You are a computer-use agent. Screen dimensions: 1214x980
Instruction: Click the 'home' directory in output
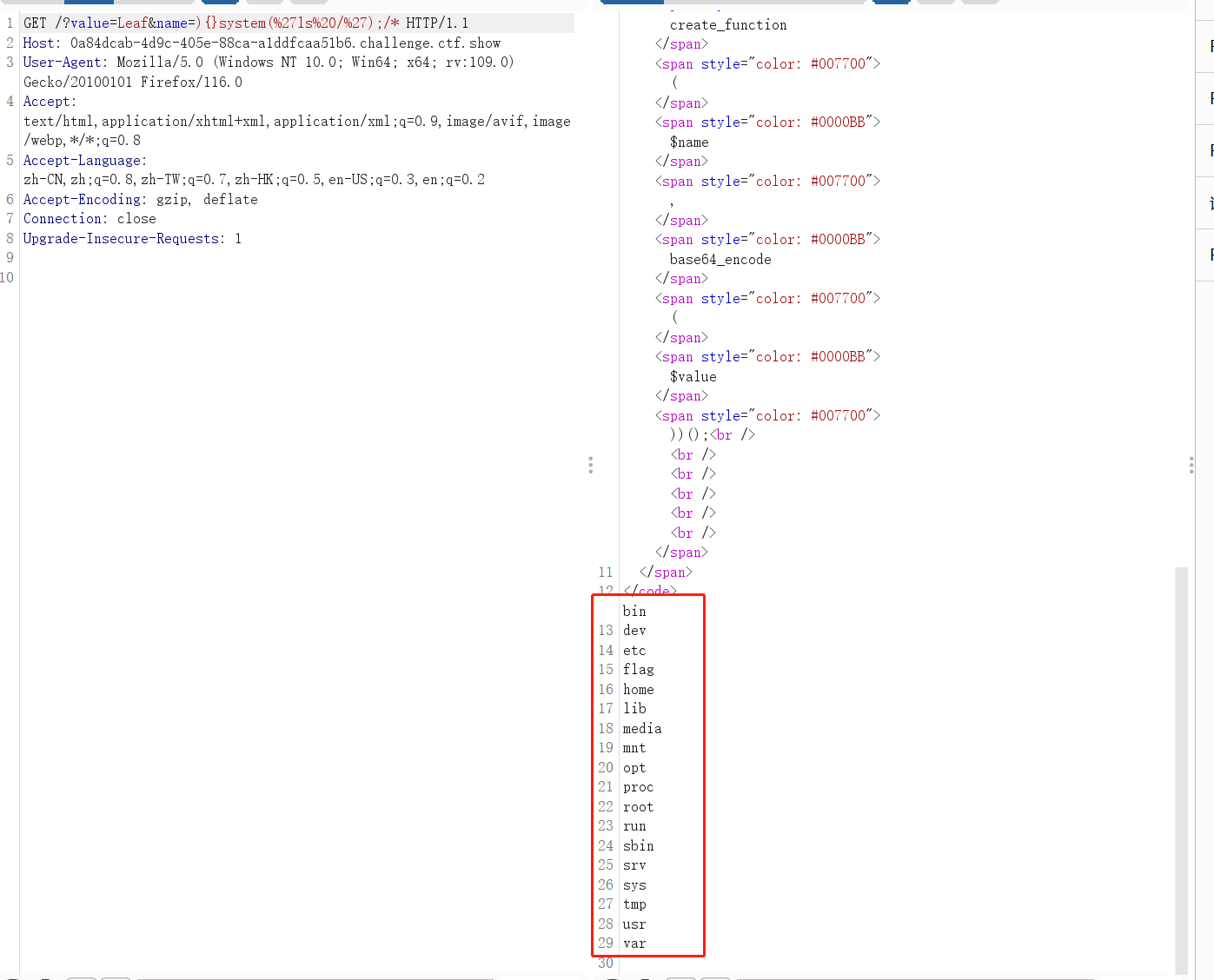(x=639, y=690)
